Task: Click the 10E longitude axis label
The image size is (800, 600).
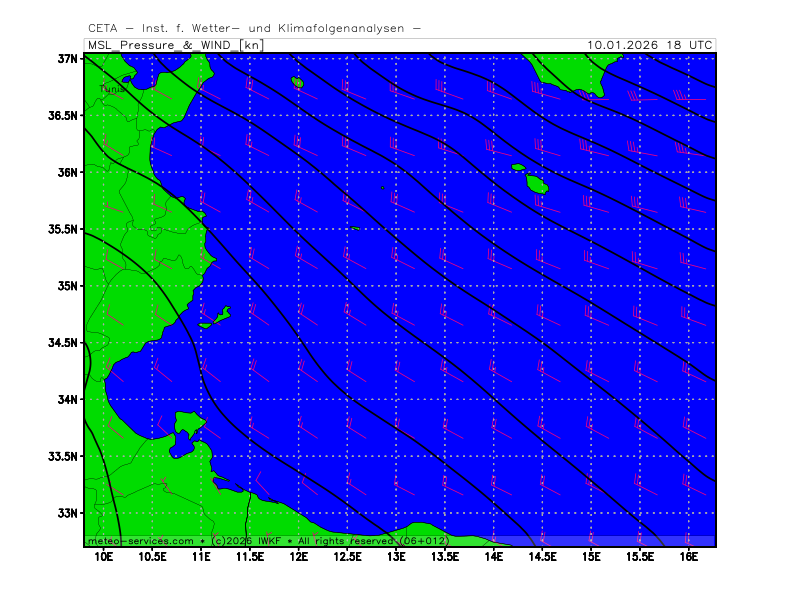Action: click(103, 555)
